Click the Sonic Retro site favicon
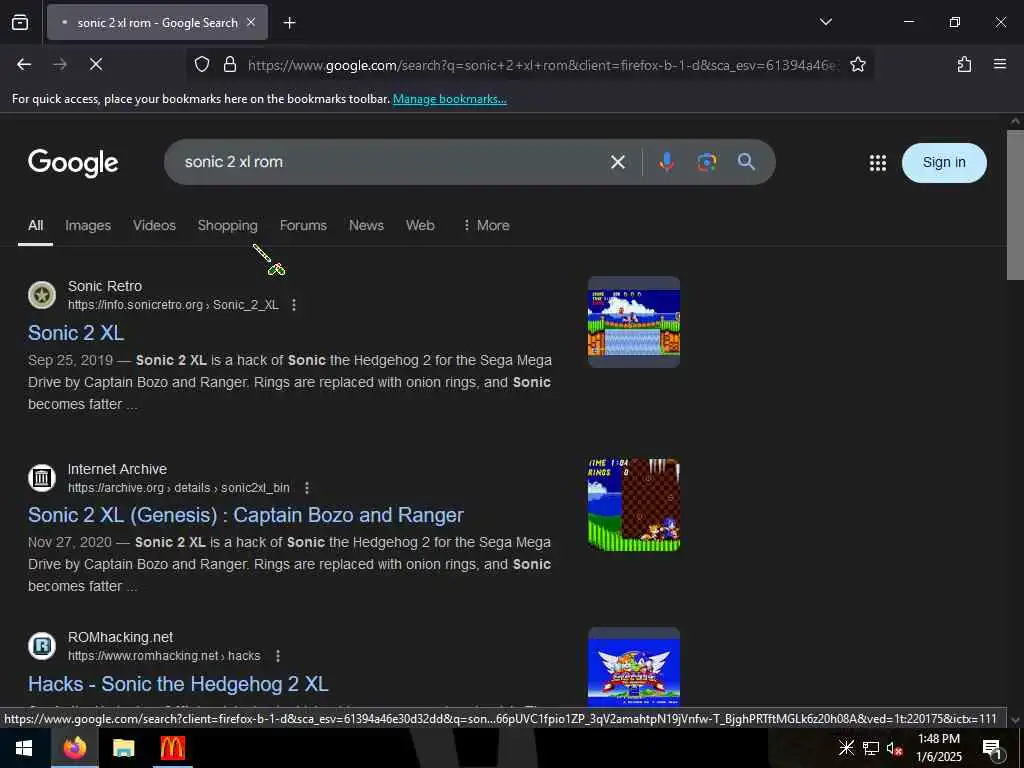This screenshot has height=768, width=1024. click(42, 295)
